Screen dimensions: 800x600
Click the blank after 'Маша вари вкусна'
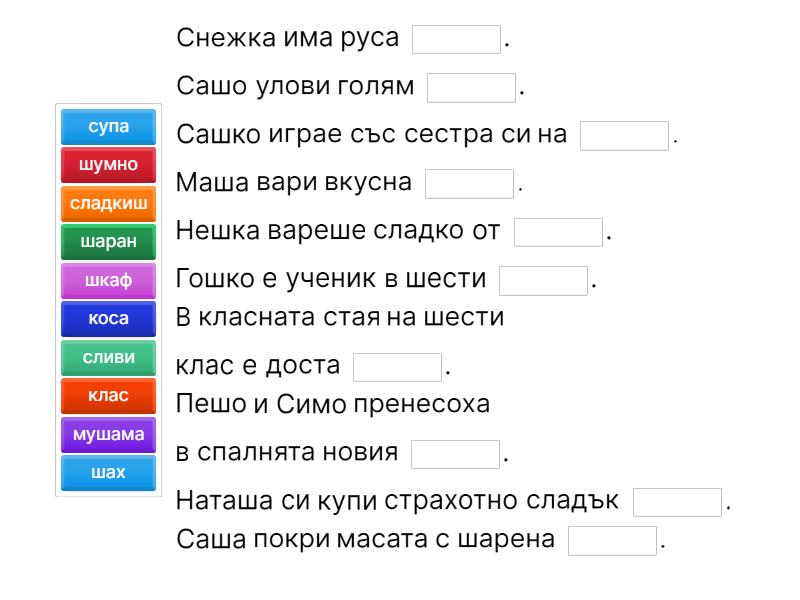point(469,183)
